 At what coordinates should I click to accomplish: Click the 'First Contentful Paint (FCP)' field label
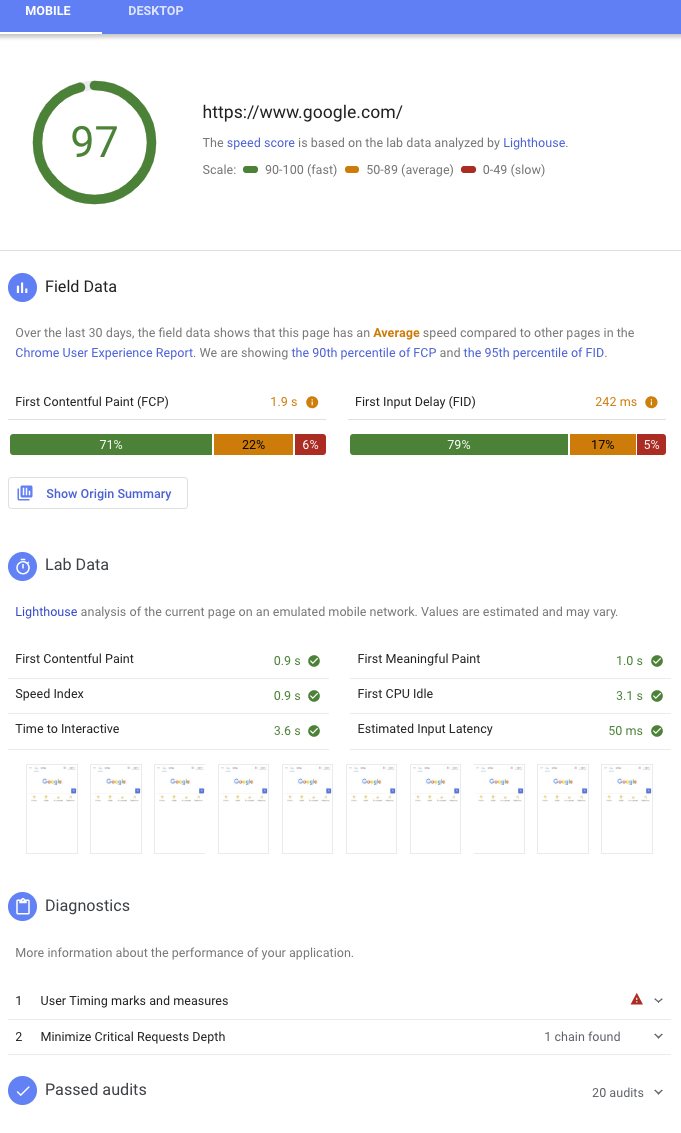coord(92,402)
